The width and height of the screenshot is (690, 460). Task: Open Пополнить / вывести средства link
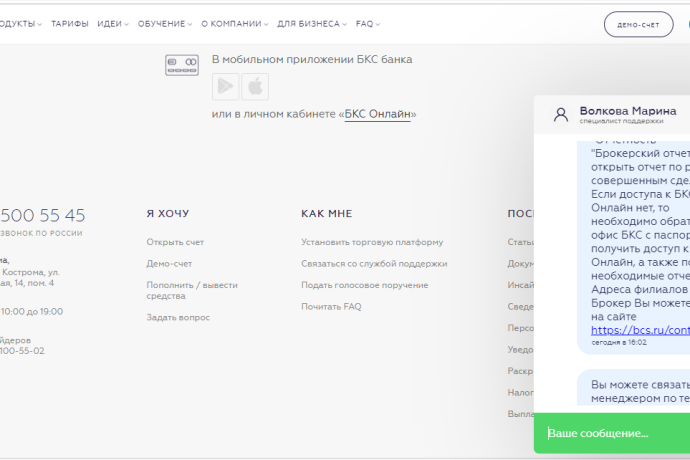click(192, 291)
